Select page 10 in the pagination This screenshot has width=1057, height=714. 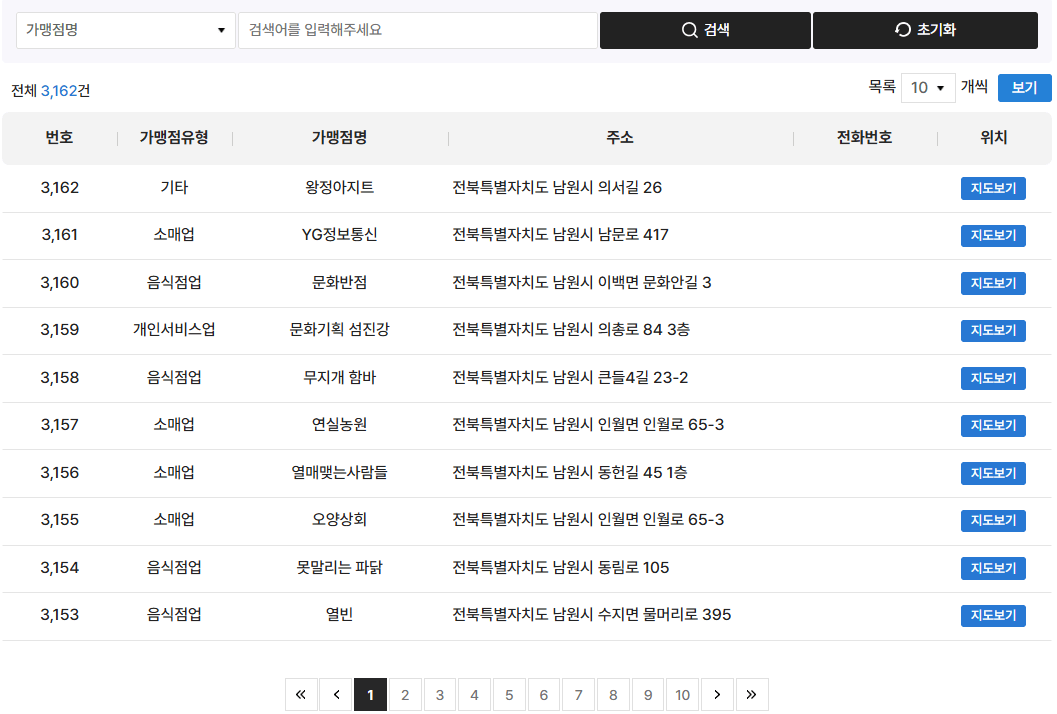click(x=683, y=694)
